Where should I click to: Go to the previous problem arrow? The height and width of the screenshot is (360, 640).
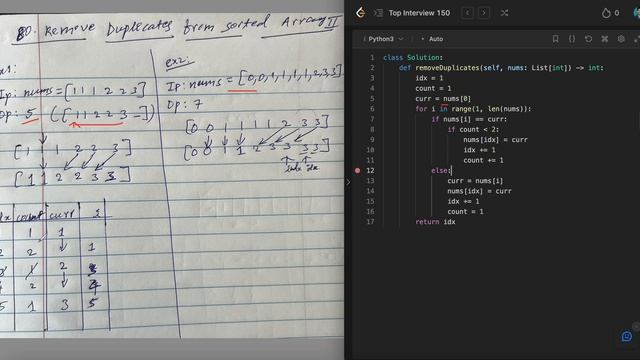pyautogui.click(x=468, y=13)
